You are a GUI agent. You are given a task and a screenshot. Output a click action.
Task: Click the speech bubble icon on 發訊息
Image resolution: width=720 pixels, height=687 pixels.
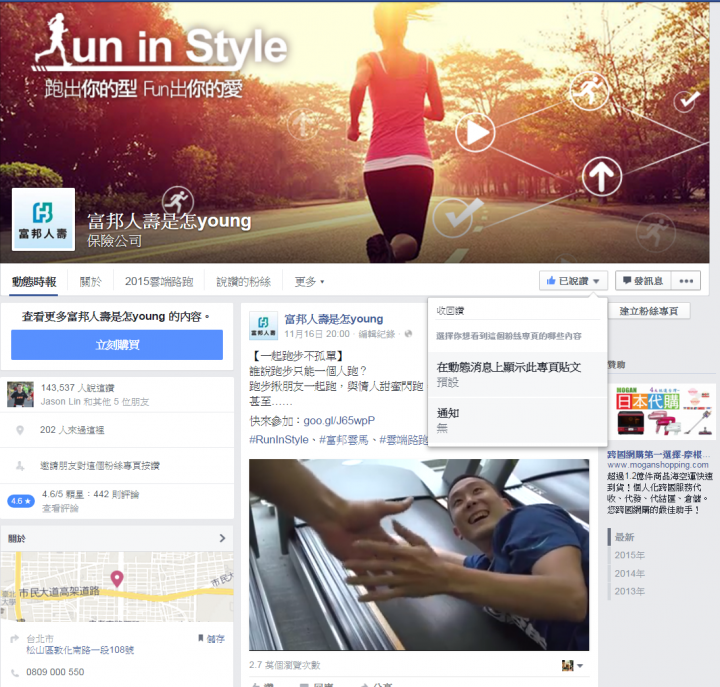point(627,280)
